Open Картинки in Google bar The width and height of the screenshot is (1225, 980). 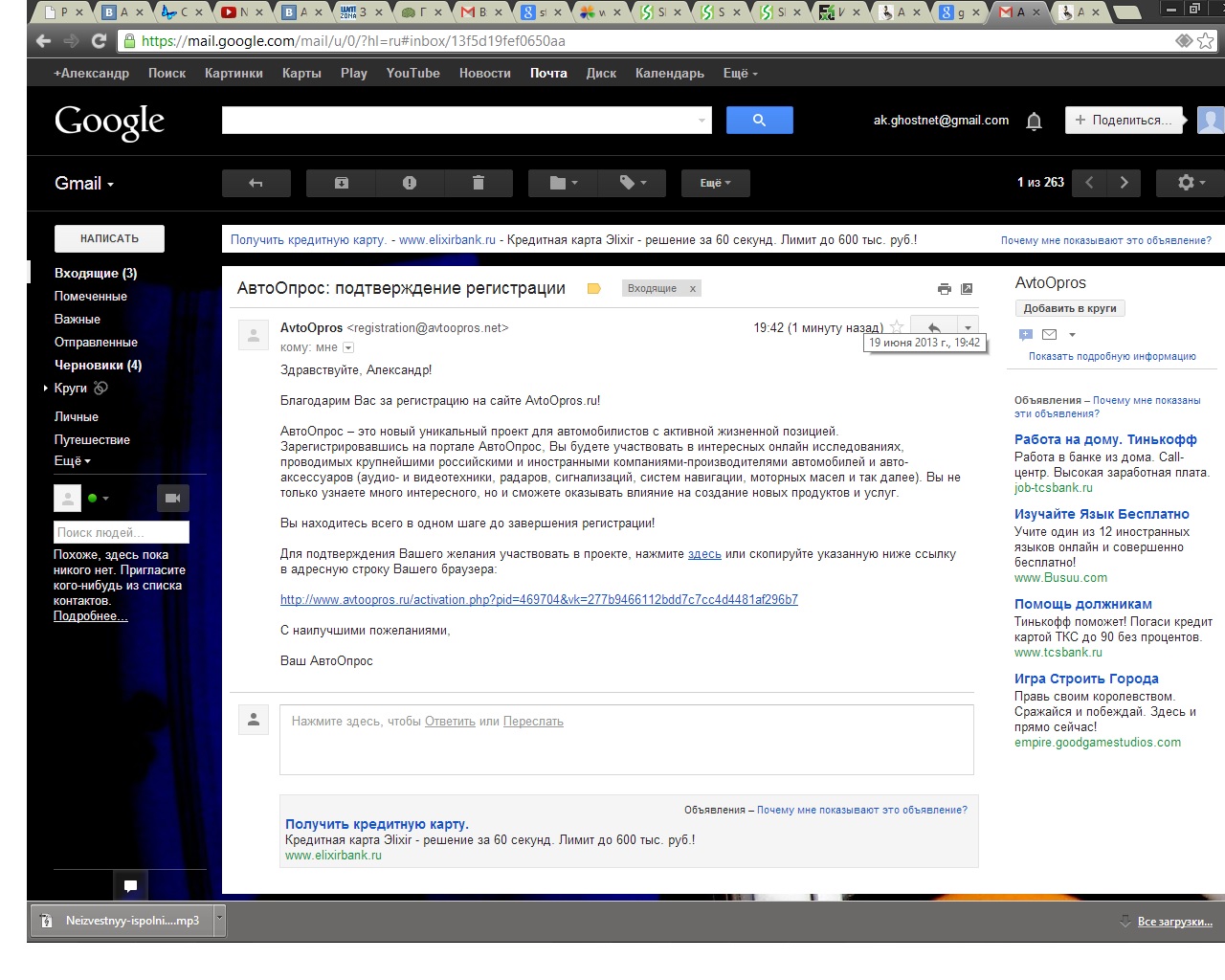[x=234, y=73]
